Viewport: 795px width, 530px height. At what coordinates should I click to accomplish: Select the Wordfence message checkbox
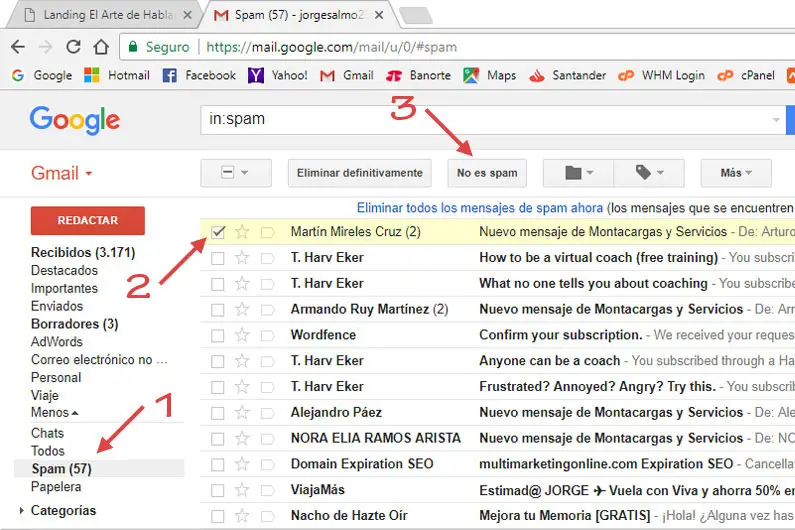click(x=218, y=336)
